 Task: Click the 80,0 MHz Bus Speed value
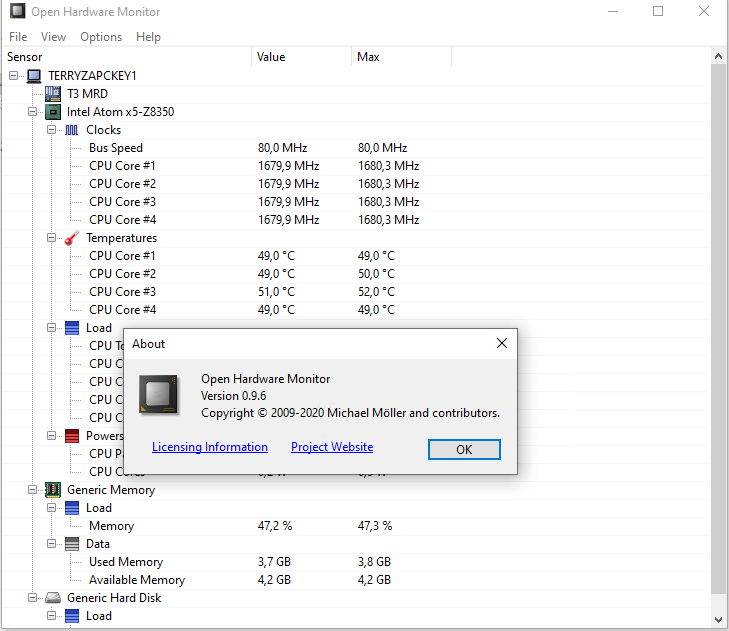click(283, 148)
